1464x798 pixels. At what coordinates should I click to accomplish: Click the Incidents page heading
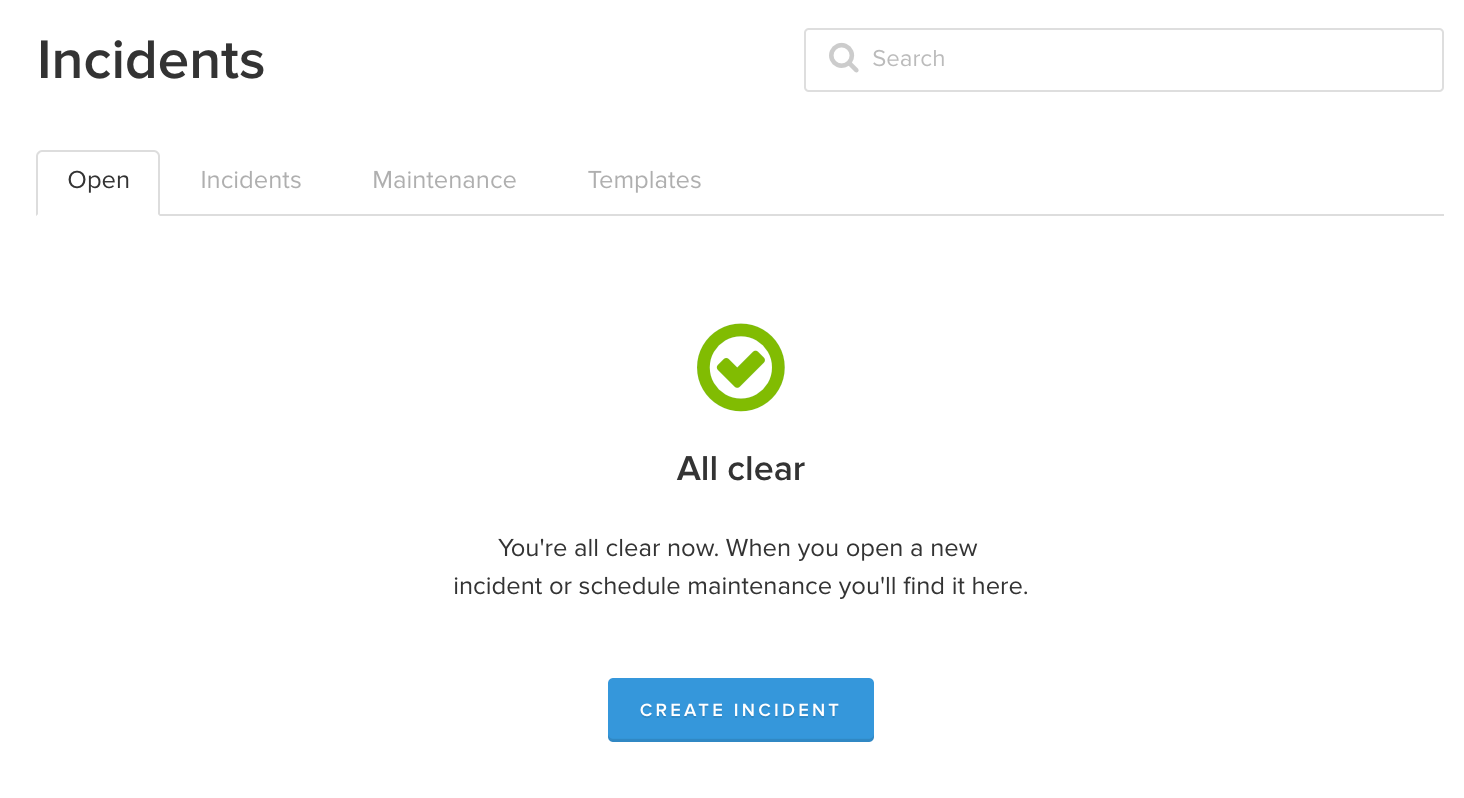(x=151, y=60)
